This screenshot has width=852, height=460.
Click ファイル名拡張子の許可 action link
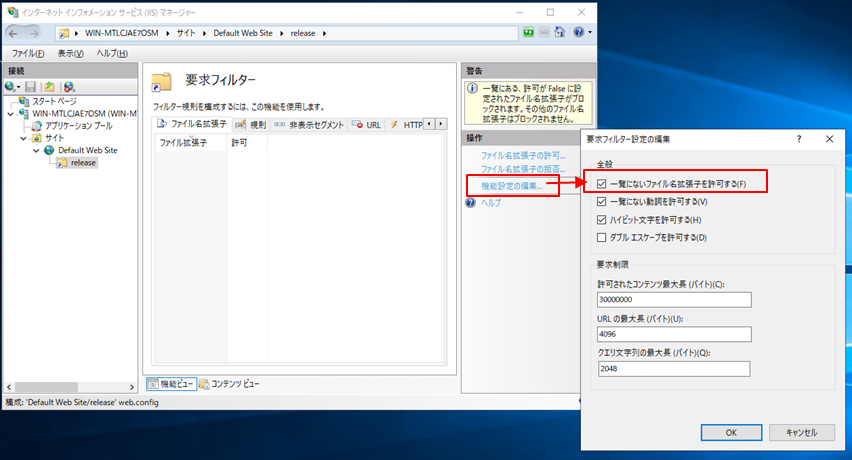[x=523, y=156]
